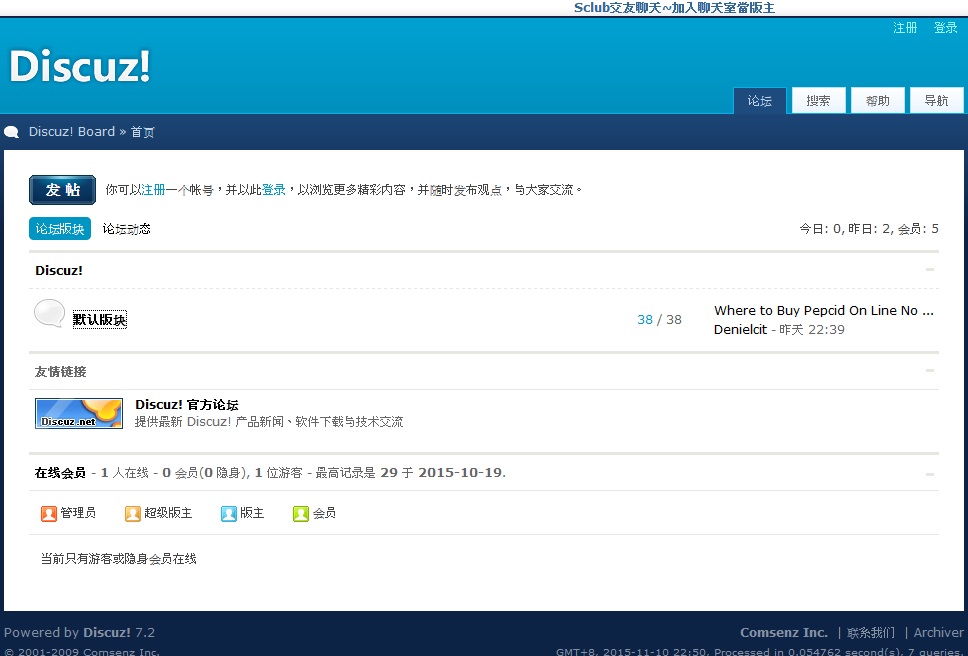Open the 默认版块 forum board
968x656 pixels.
(100, 320)
